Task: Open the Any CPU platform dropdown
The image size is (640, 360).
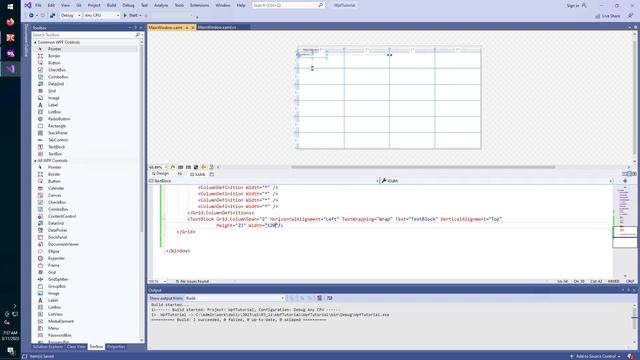Action: point(101,16)
